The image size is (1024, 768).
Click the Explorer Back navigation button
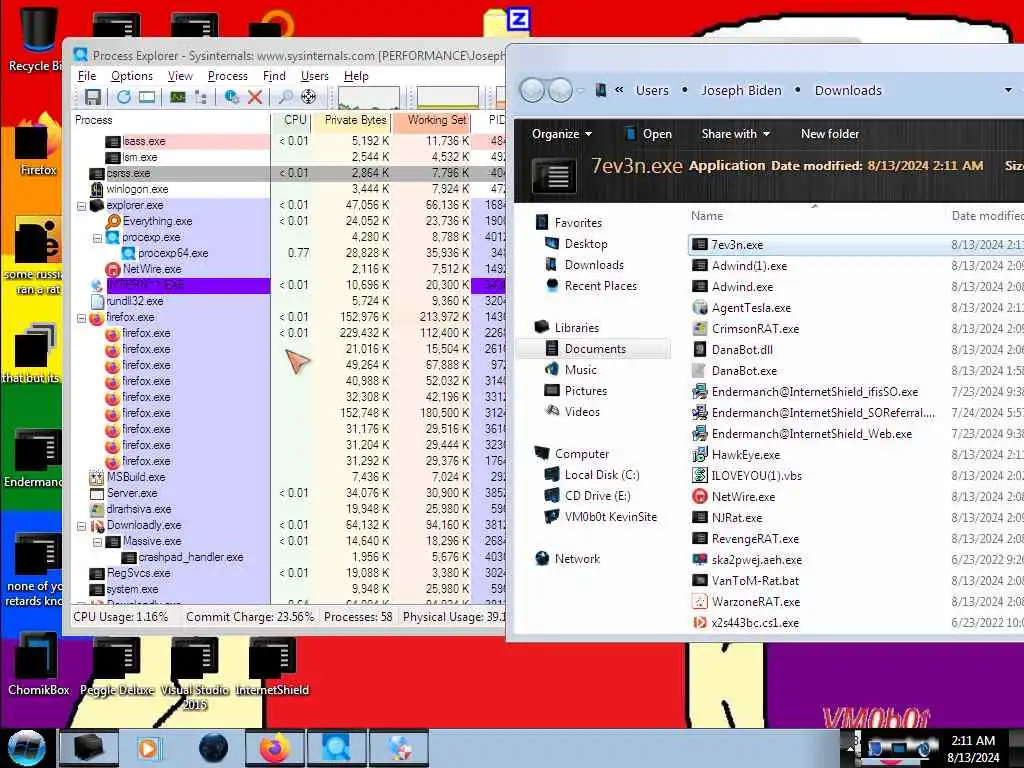[532, 90]
